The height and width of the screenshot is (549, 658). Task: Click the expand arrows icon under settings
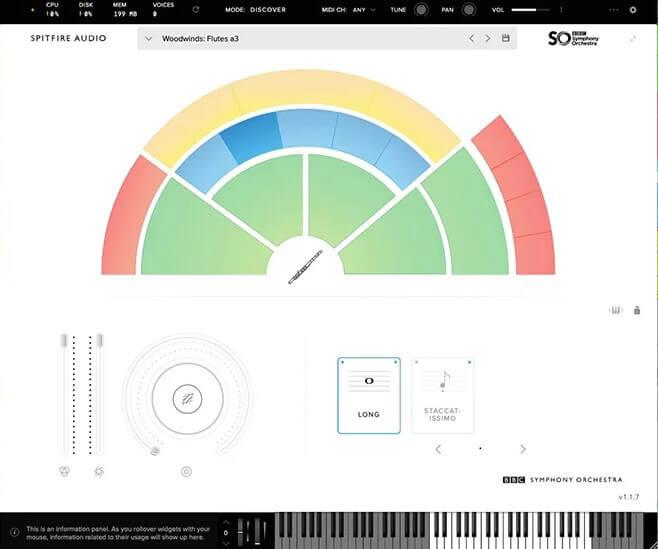[632, 39]
